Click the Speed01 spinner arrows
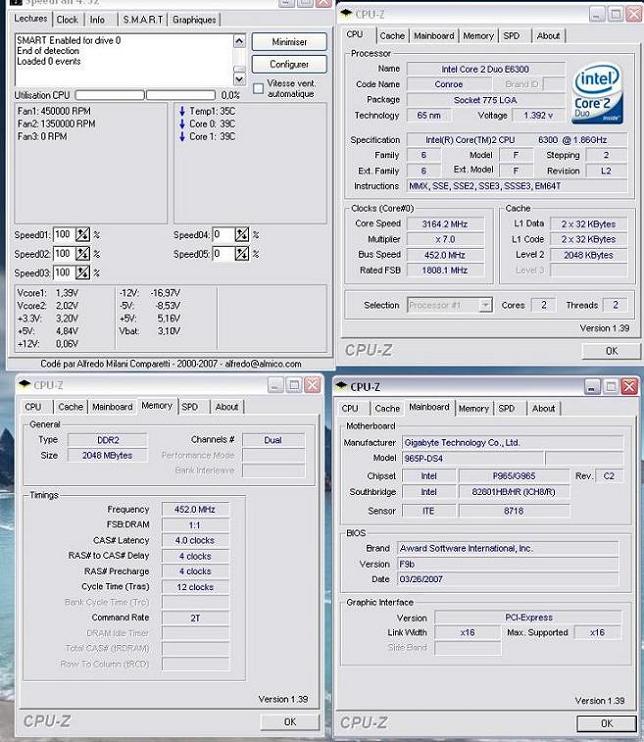The image size is (644, 742). tap(83, 235)
